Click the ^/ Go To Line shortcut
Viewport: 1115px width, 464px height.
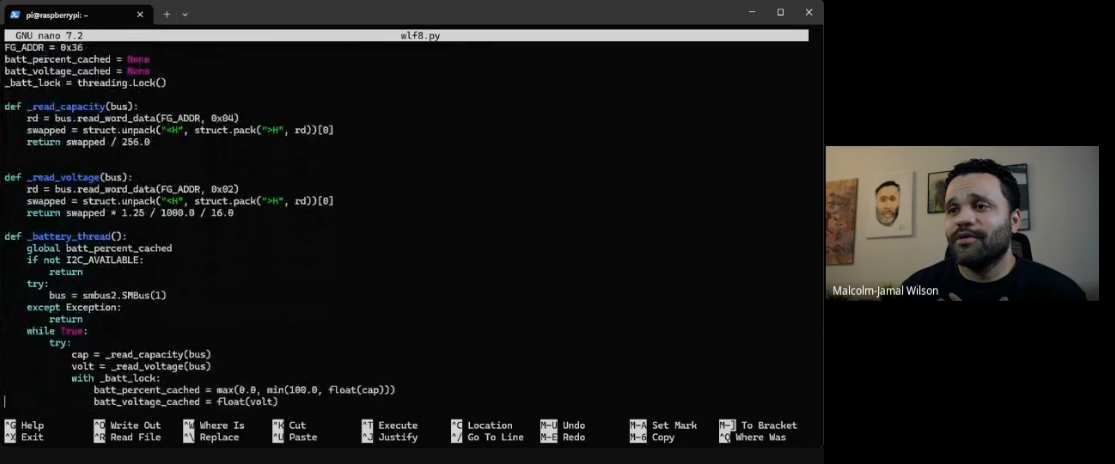click(x=486, y=437)
